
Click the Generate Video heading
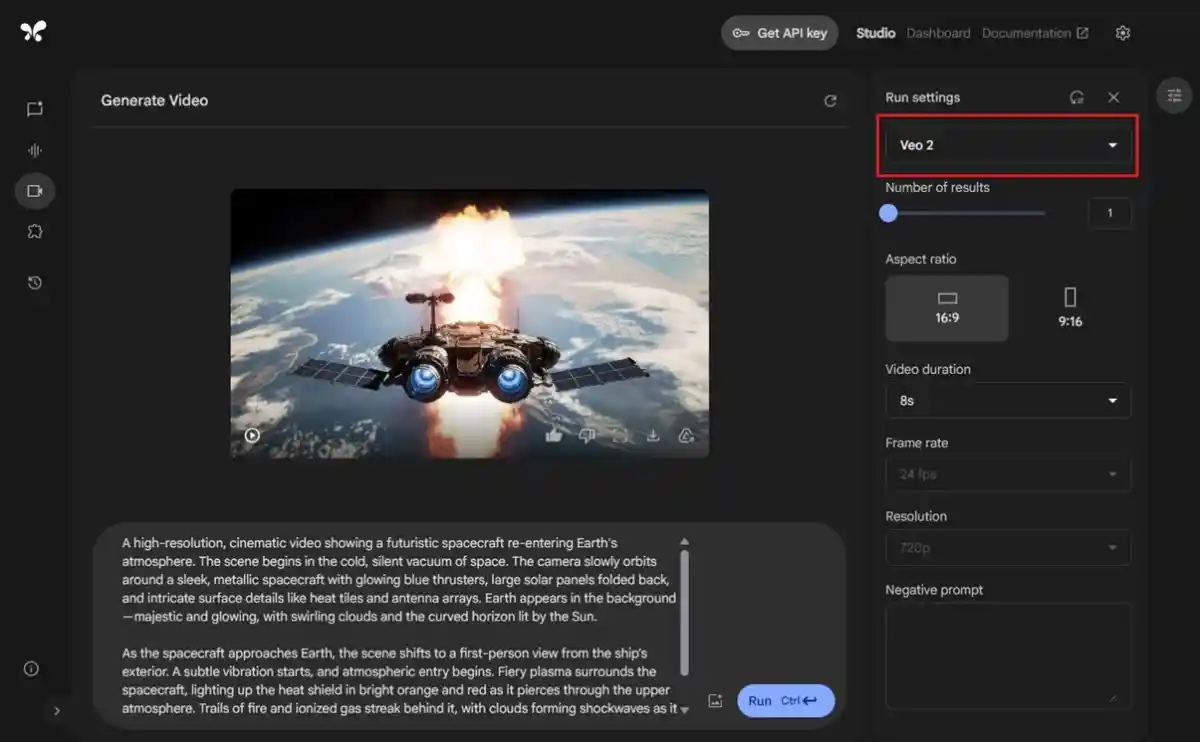pos(155,101)
